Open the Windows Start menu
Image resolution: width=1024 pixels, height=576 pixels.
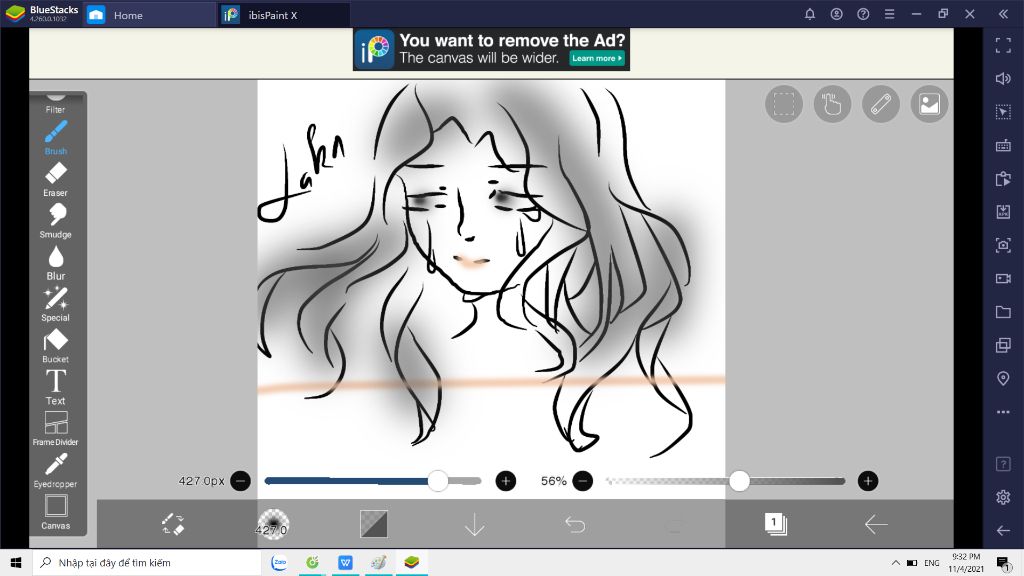tap(16, 562)
